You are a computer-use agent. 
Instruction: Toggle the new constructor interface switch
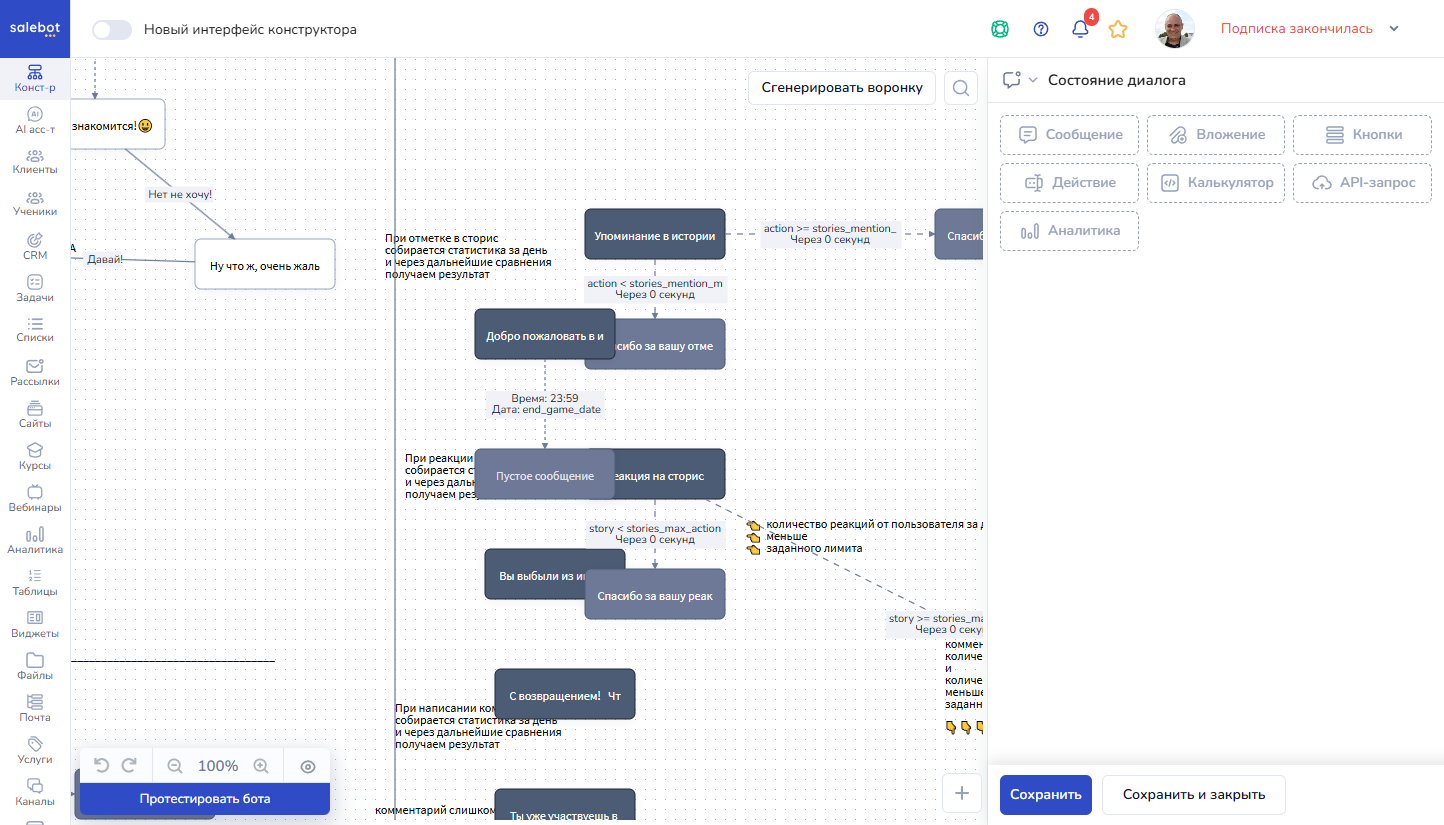pos(112,29)
